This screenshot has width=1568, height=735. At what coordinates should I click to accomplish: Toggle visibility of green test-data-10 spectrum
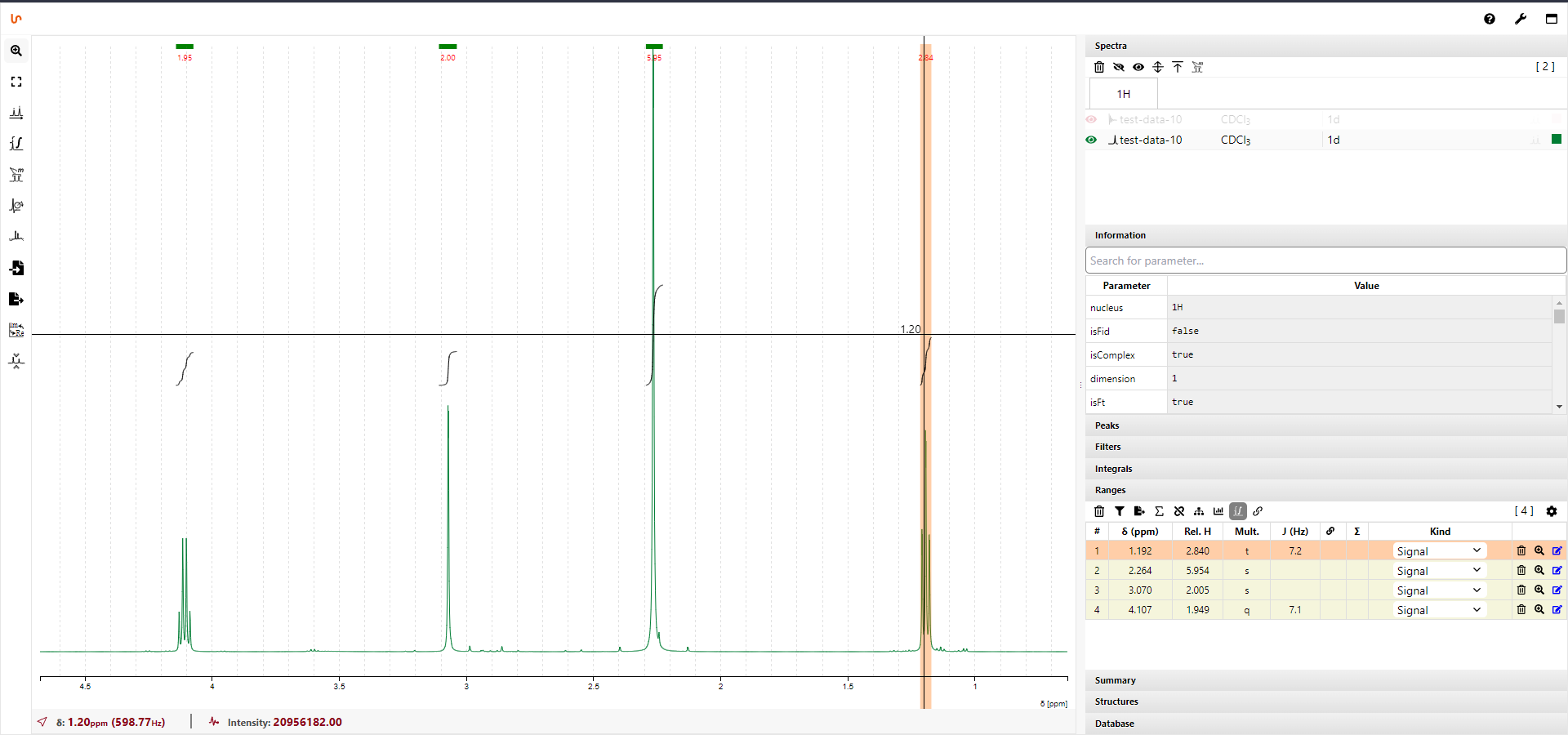pos(1091,140)
